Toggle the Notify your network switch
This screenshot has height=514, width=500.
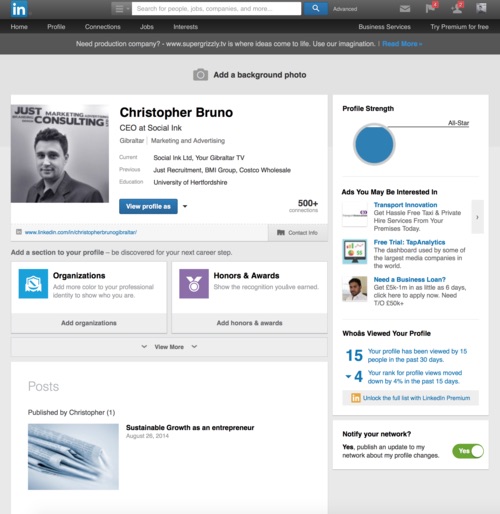468,451
